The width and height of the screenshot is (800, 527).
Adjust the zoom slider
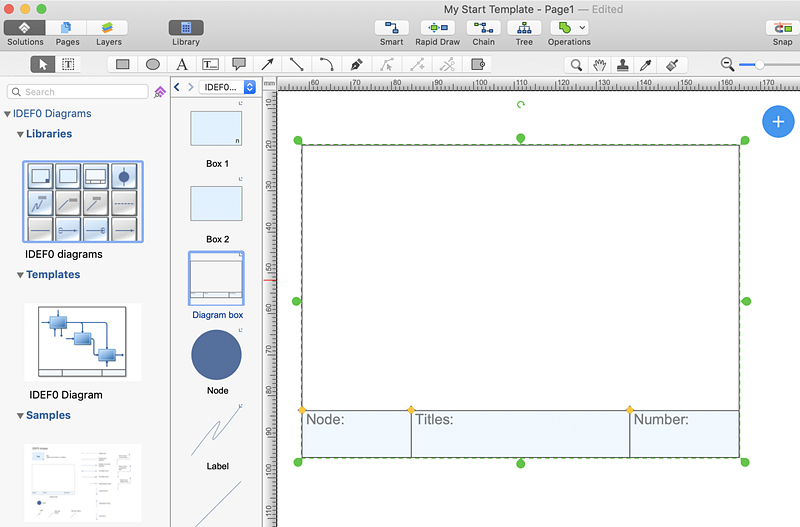(x=760, y=64)
